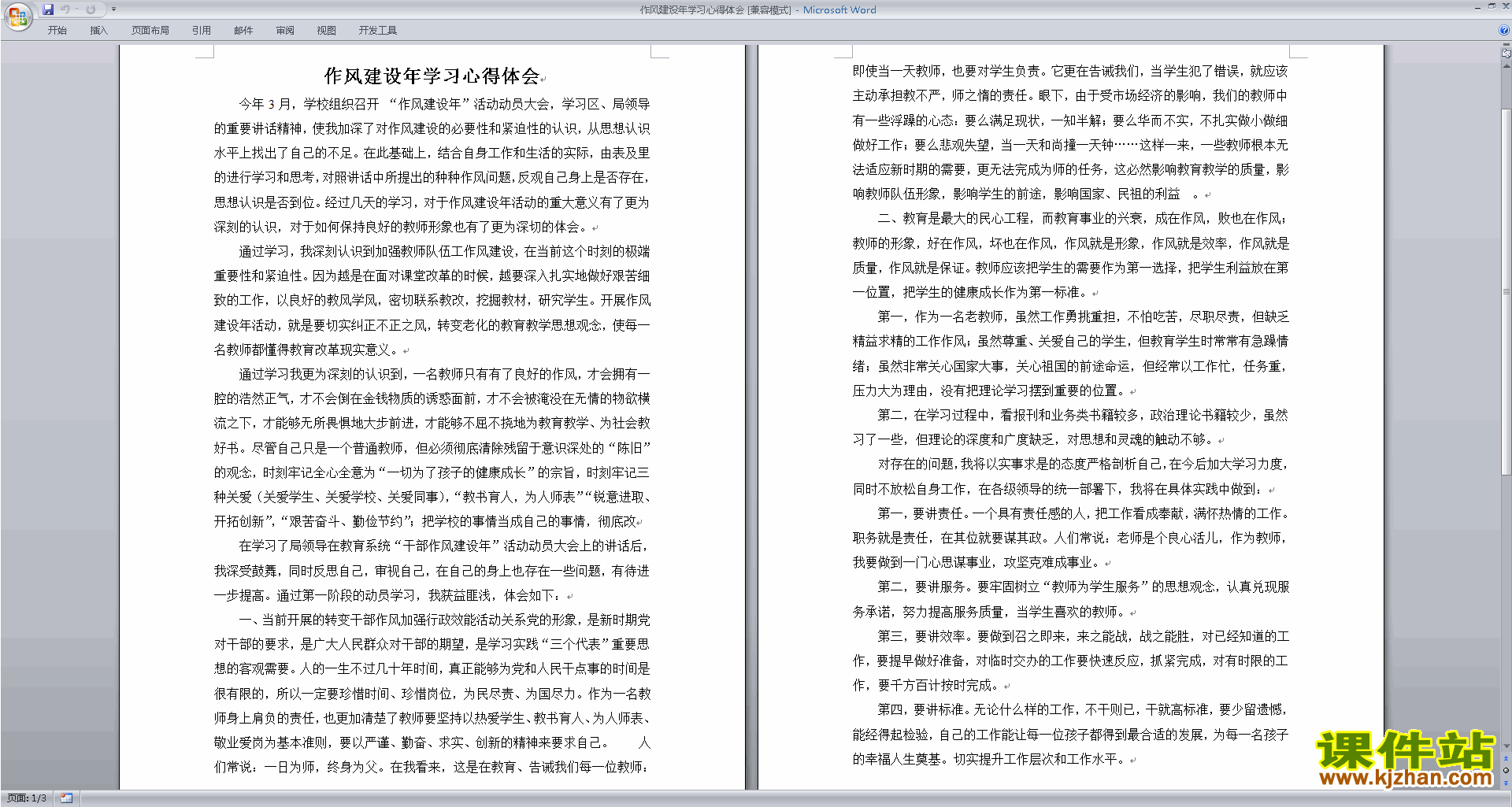Click the select browse object button on scrollbar
The image size is (1512, 807).
pyautogui.click(x=1506, y=770)
